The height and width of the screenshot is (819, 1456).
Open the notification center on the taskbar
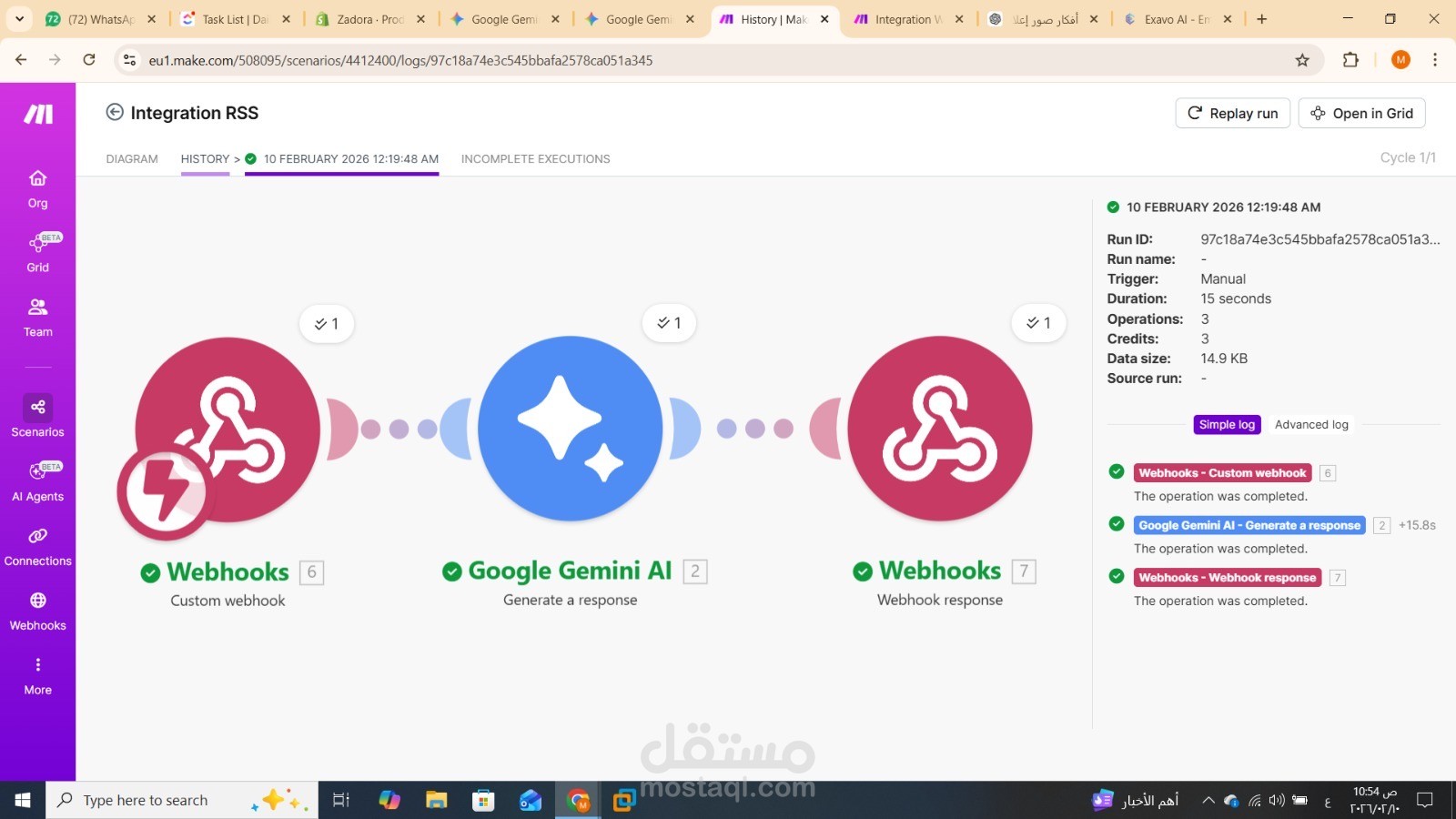tap(1425, 801)
